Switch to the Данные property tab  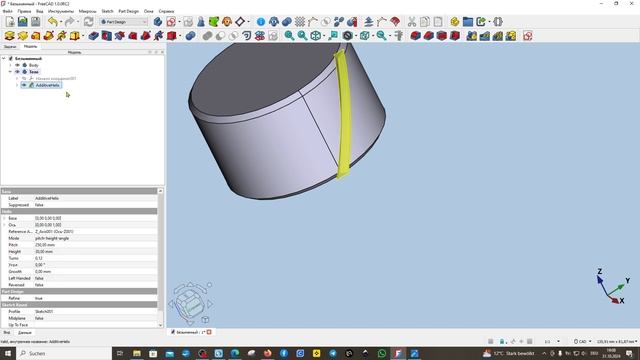(x=24, y=333)
